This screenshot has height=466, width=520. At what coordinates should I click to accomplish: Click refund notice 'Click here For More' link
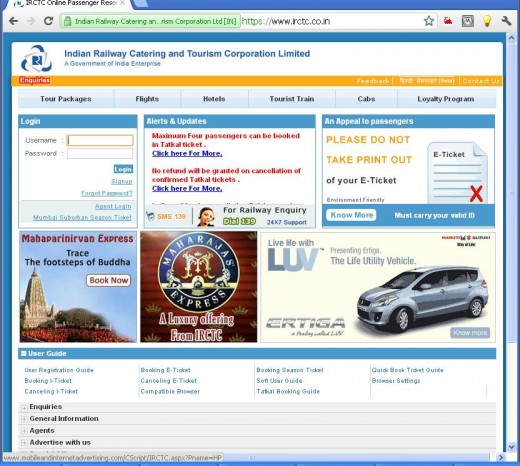tap(187, 188)
